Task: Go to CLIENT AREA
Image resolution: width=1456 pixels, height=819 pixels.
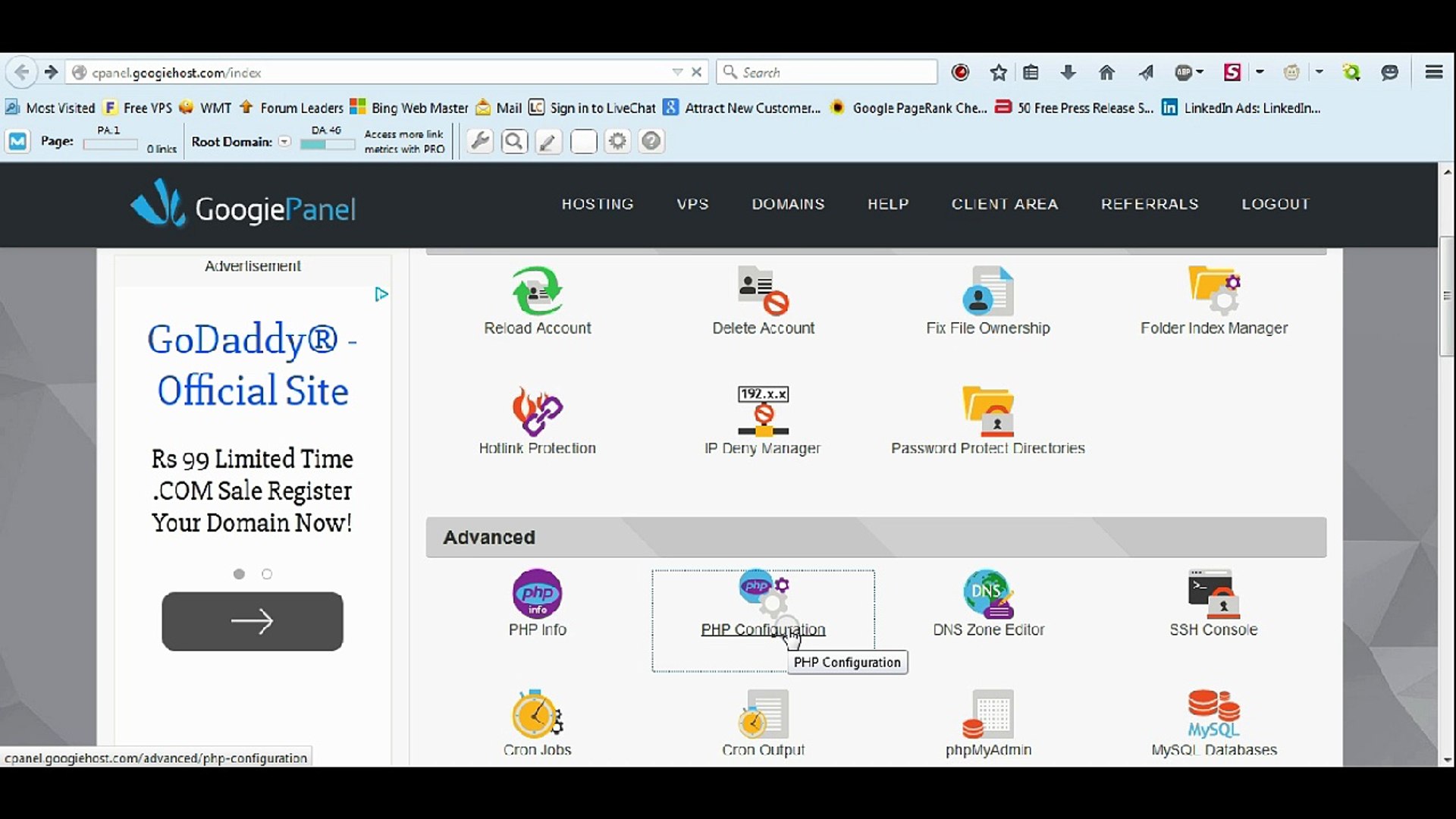Action: tap(1005, 204)
